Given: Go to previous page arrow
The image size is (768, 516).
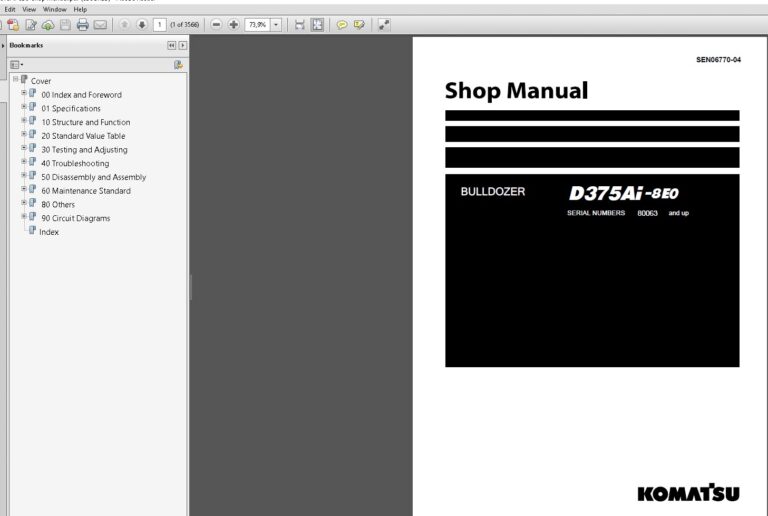Looking at the screenshot, I should [x=124, y=24].
